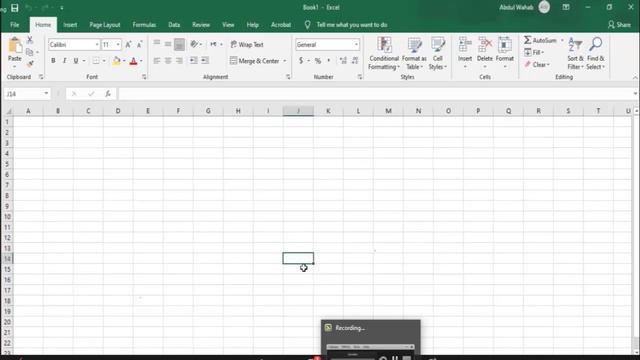This screenshot has height=360, width=640.
Task: Open Cell Styles gallery
Action: pyautogui.click(x=438, y=53)
